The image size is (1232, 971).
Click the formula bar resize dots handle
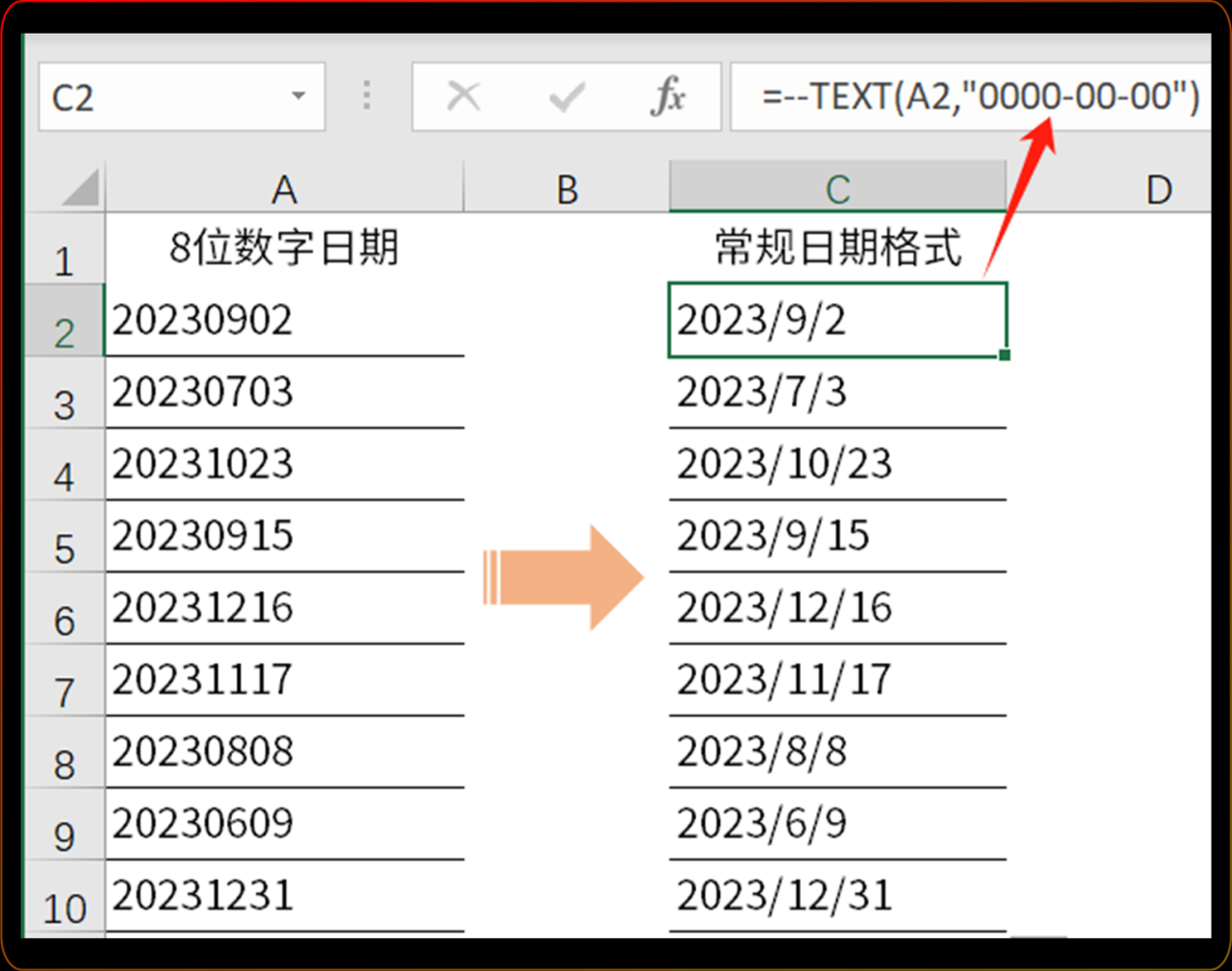(367, 96)
